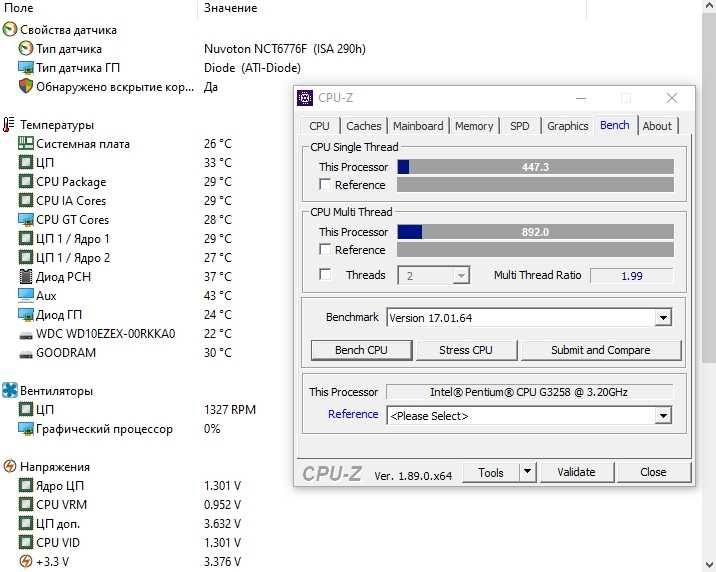
Task: Click chip icon for CPU VID
Action: point(26,542)
